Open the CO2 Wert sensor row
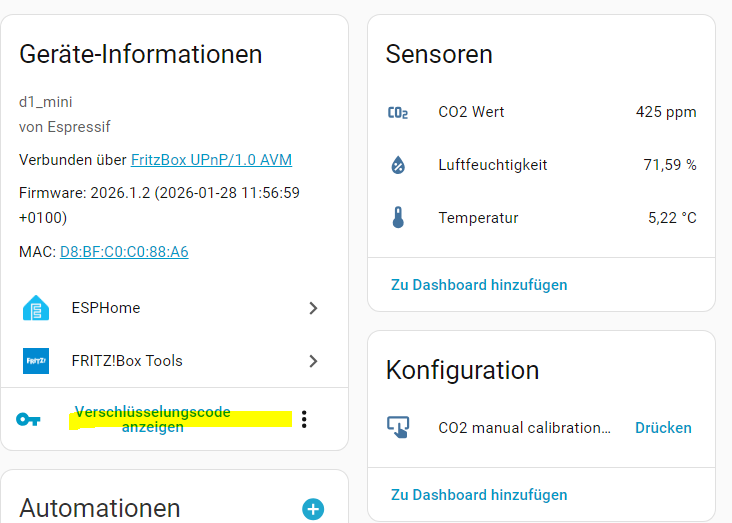Screen dimensions: 732x523 [x=541, y=112]
